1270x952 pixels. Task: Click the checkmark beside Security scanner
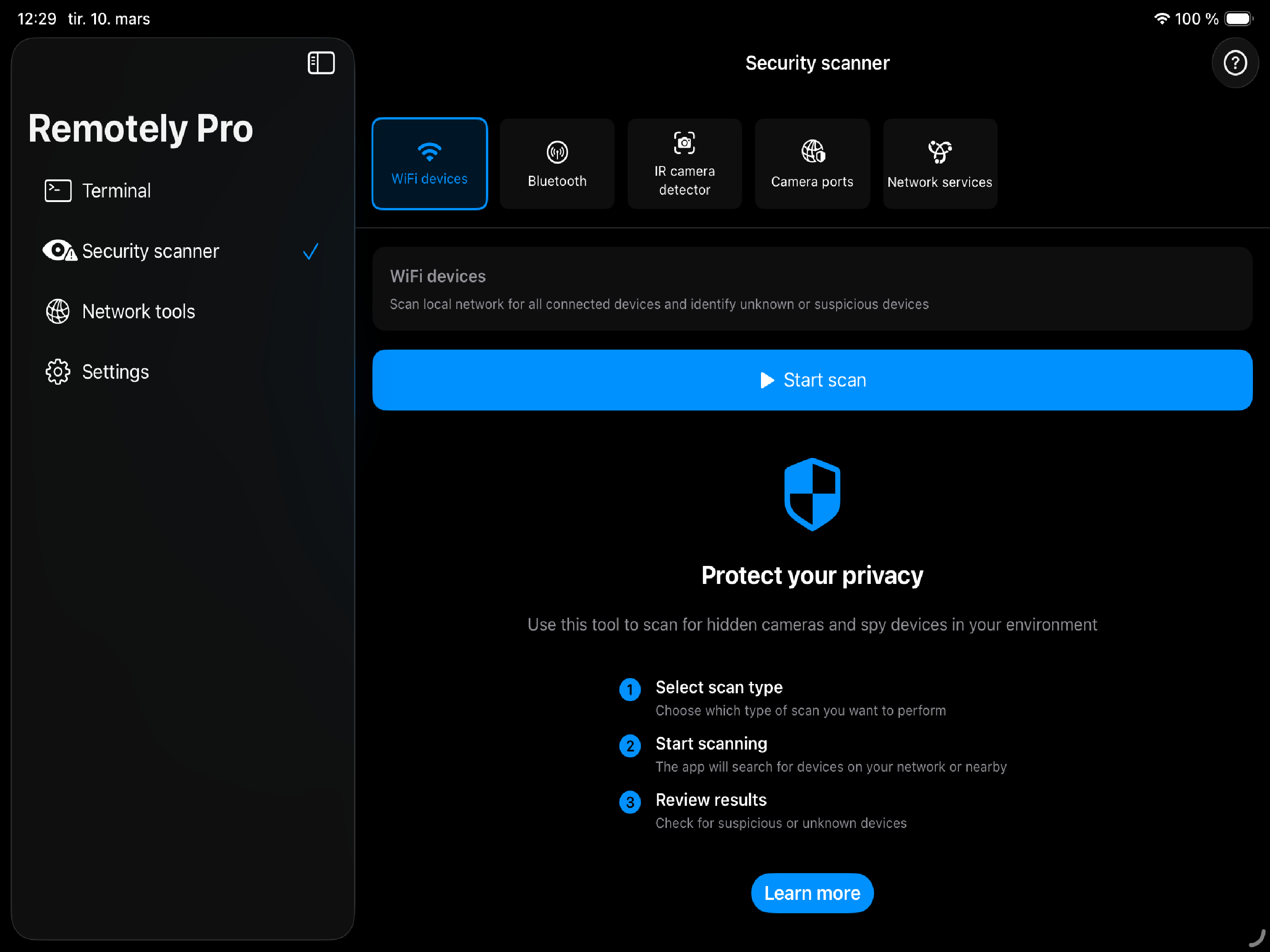pos(311,251)
